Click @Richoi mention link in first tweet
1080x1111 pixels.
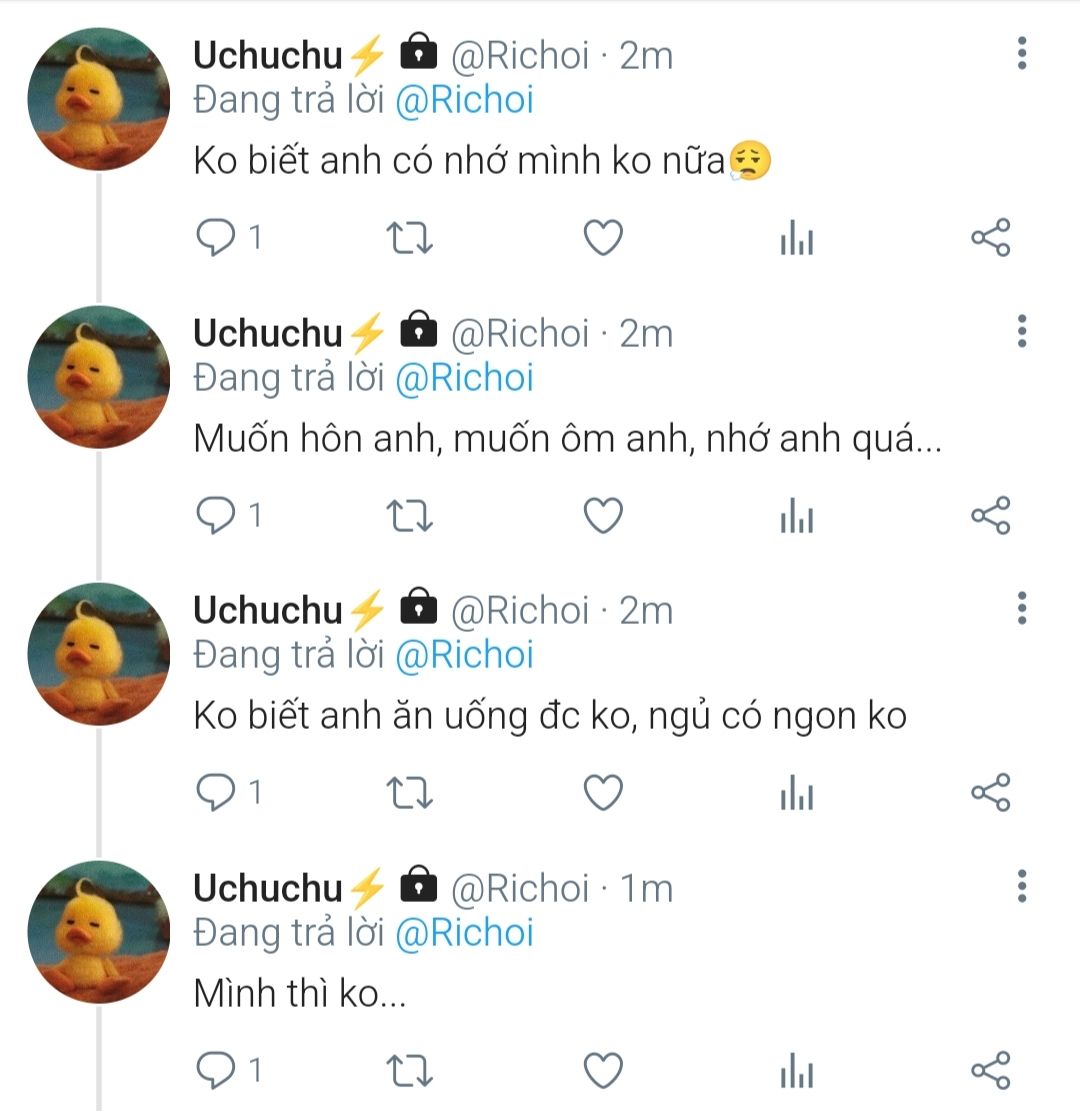[x=464, y=100]
